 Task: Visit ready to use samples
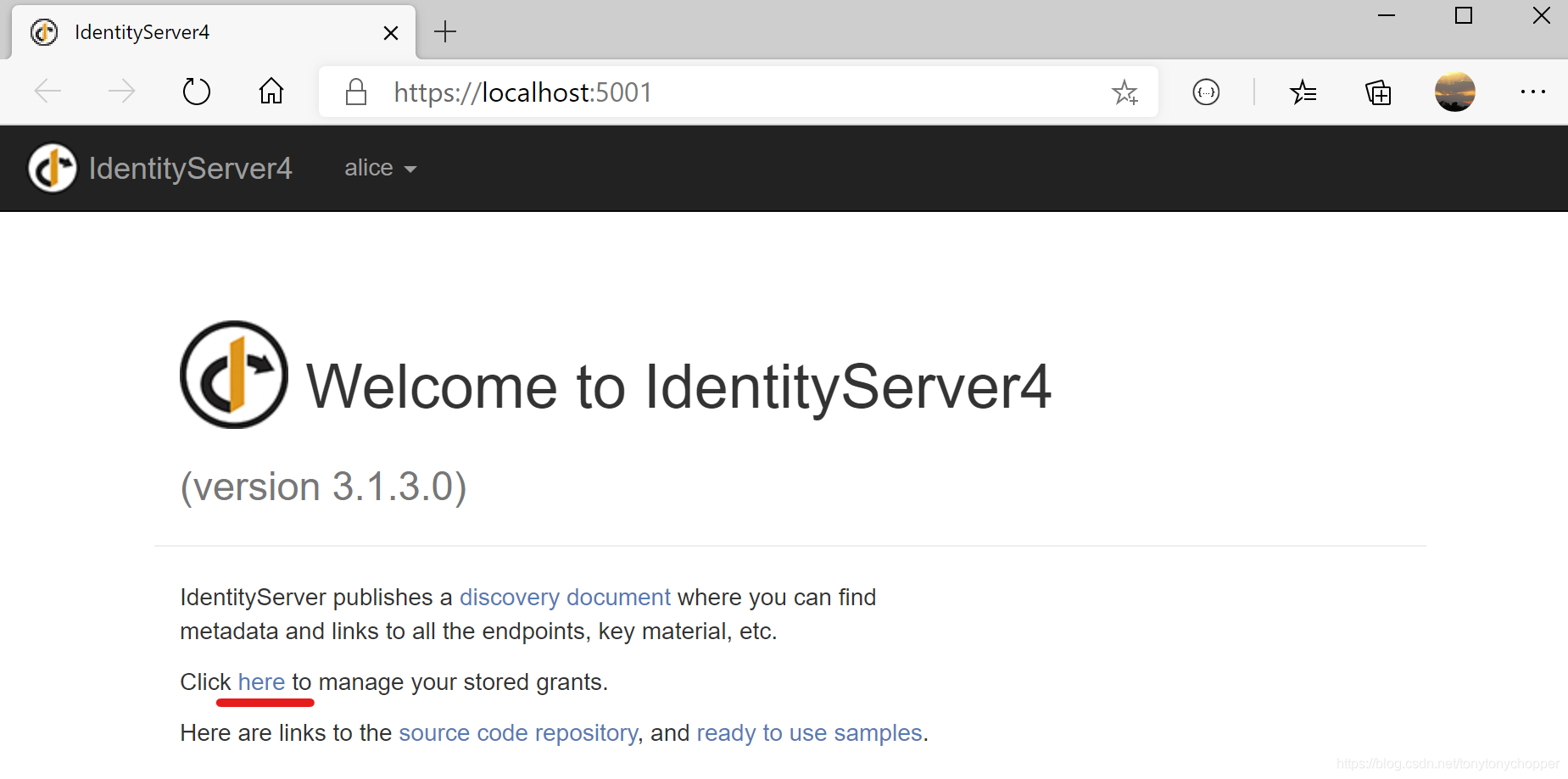[810, 732]
